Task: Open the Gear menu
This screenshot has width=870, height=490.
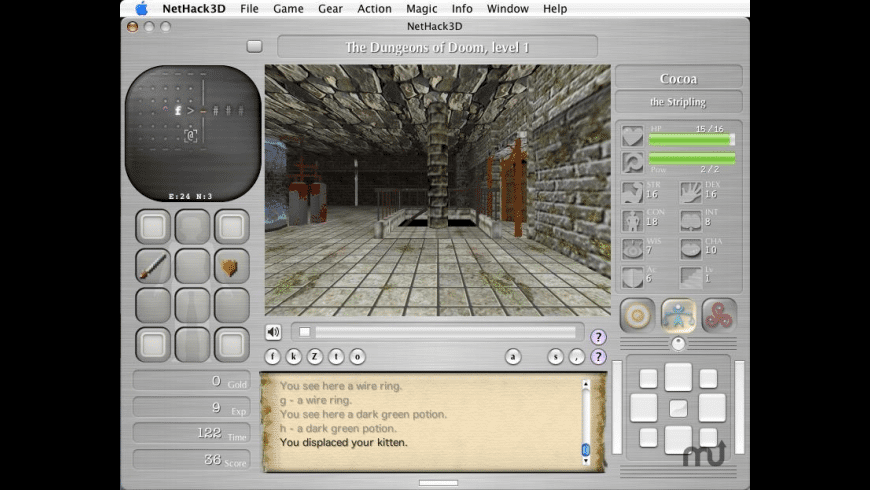Action: coord(330,8)
